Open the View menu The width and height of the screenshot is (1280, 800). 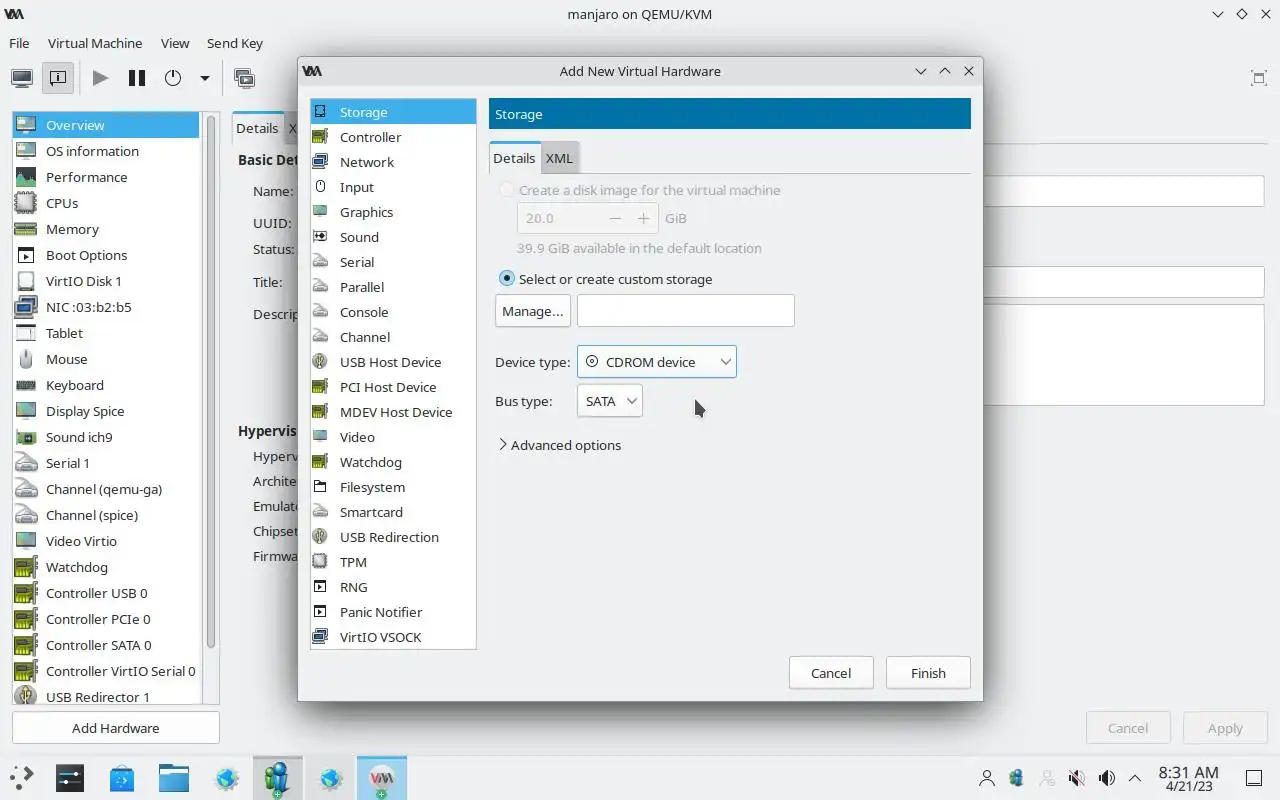[x=175, y=43]
